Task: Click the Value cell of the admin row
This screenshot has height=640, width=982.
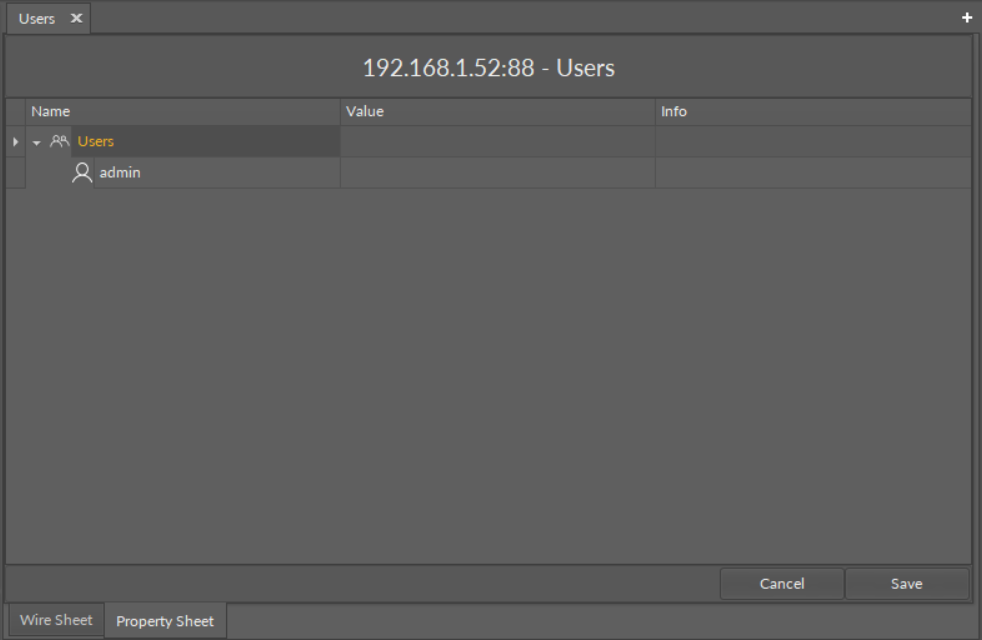Action: (x=497, y=173)
